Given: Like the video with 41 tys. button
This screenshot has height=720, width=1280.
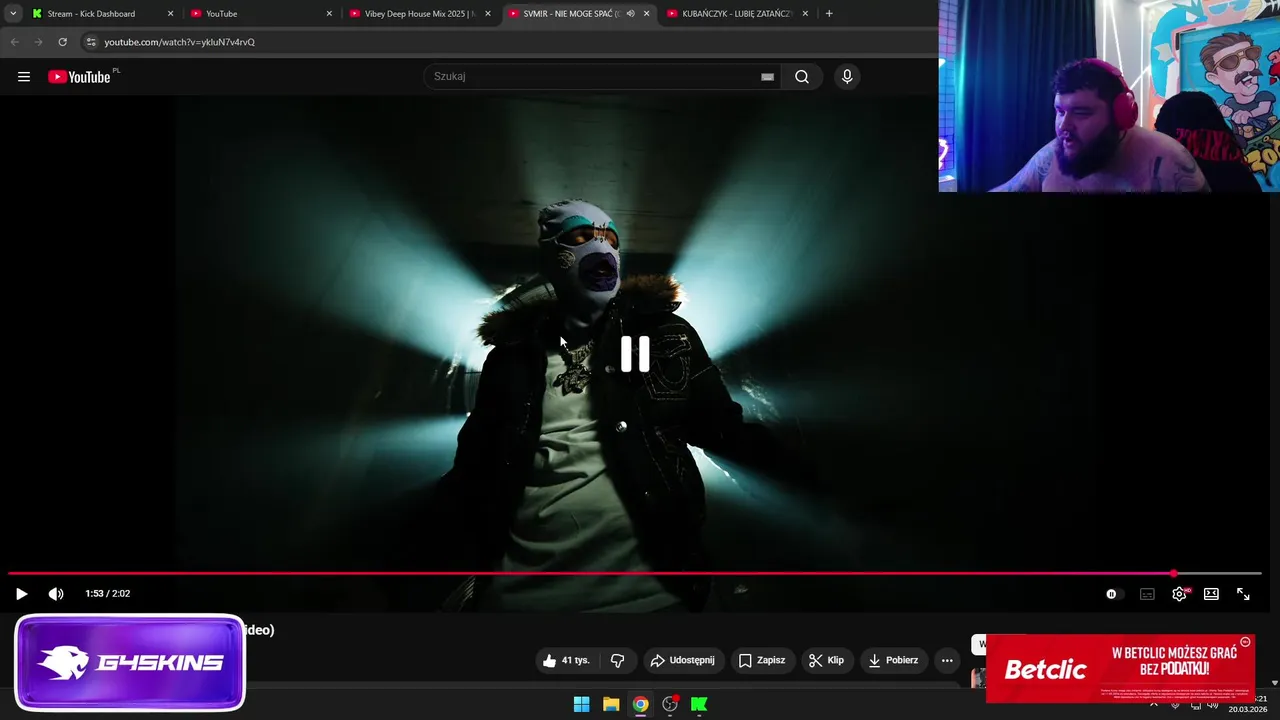Looking at the screenshot, I should point(567,660).
